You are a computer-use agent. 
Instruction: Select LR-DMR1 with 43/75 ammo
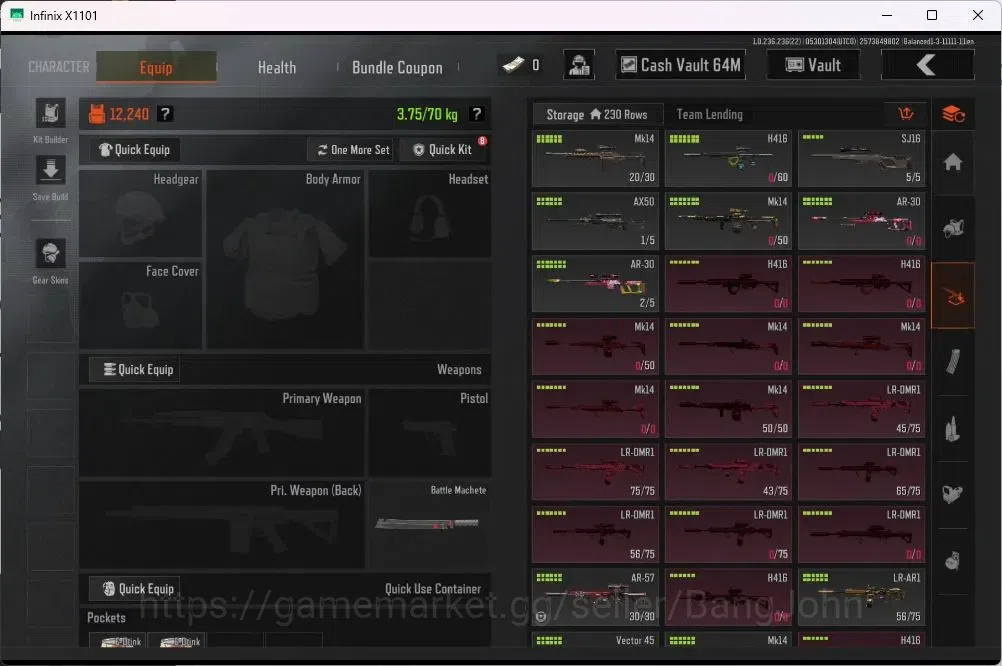(x=728, y=472)
